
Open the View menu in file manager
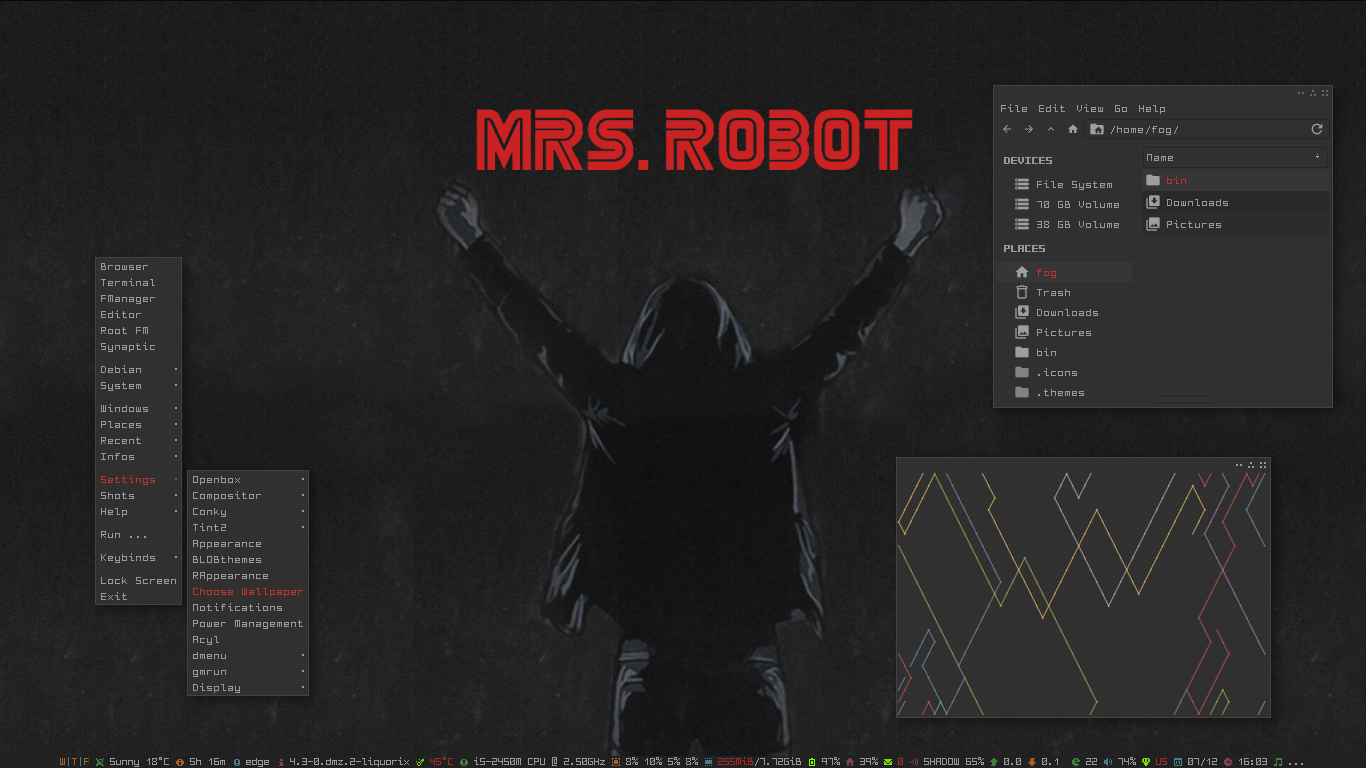1089,109
